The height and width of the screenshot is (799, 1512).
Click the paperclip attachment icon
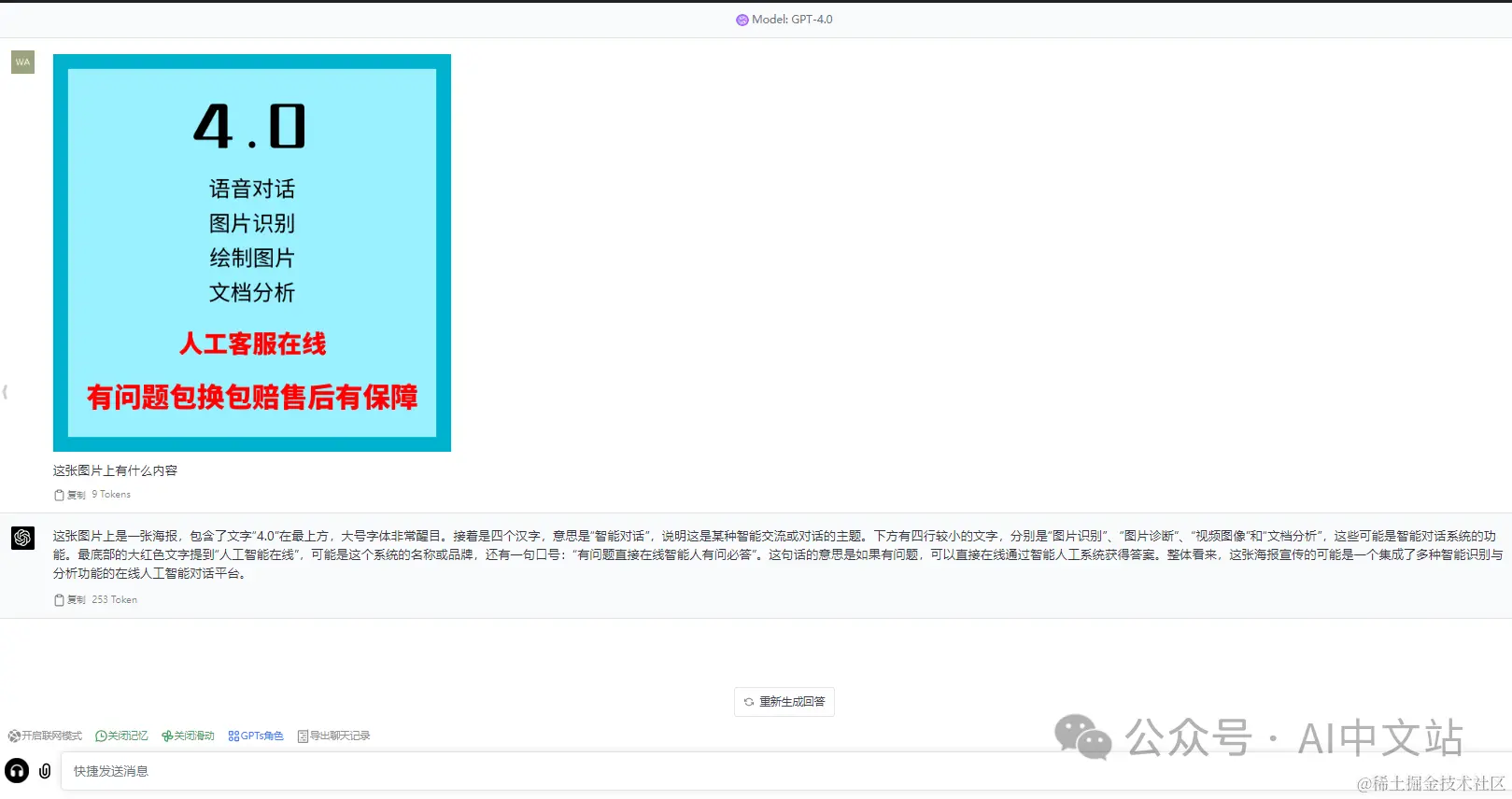tap(45, 771)
